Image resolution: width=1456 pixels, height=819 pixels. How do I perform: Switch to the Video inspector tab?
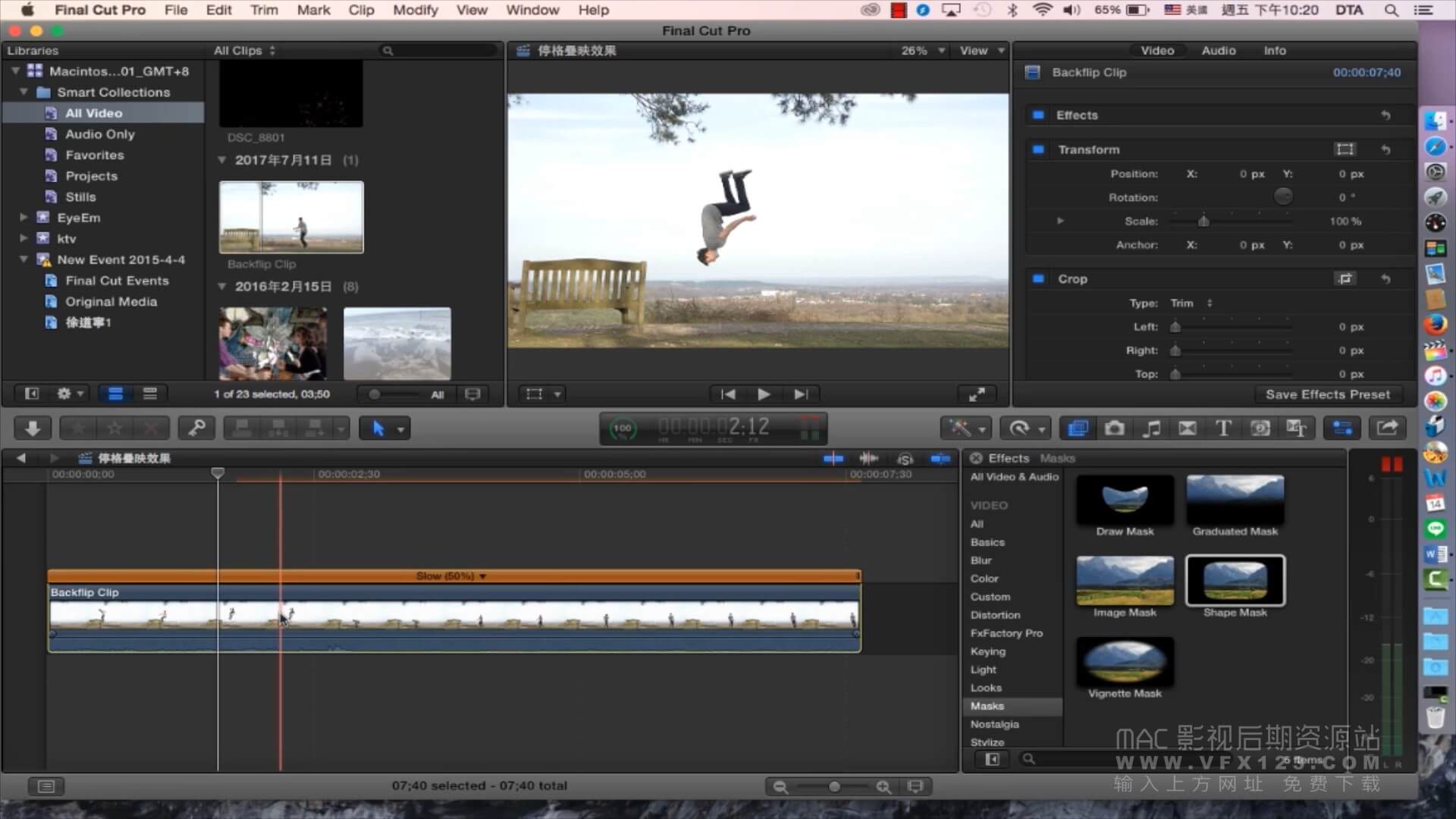[x=1157, y=51]
